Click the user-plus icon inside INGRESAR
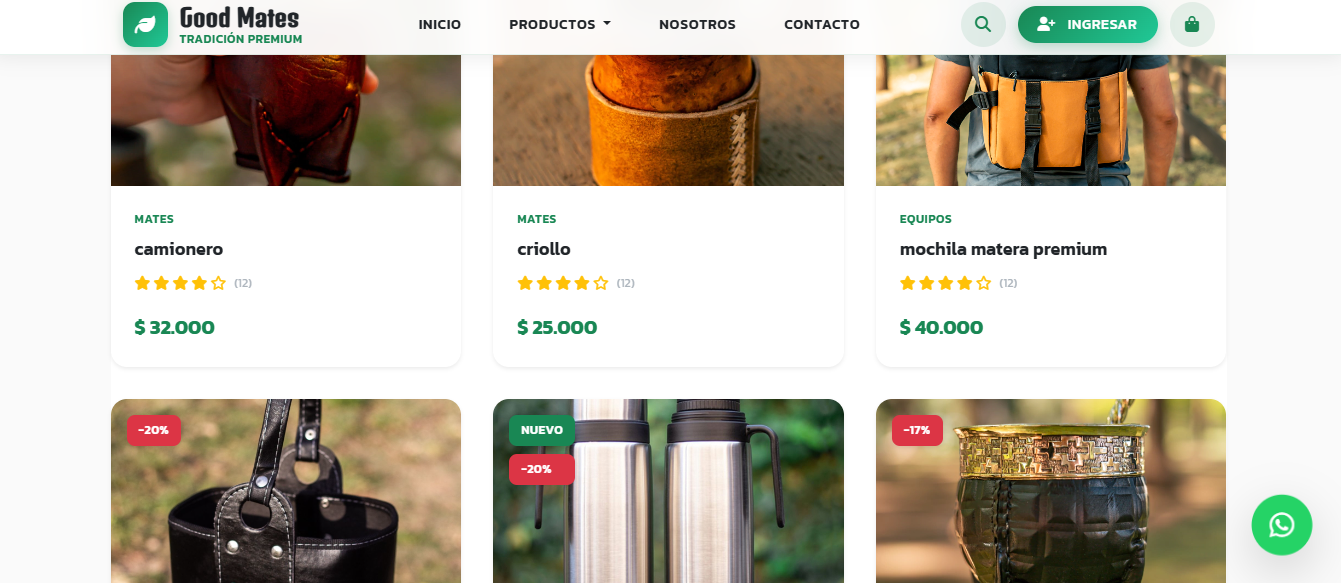The height and width of the screenshot is (583, 1341). (x=1046, y=23)
